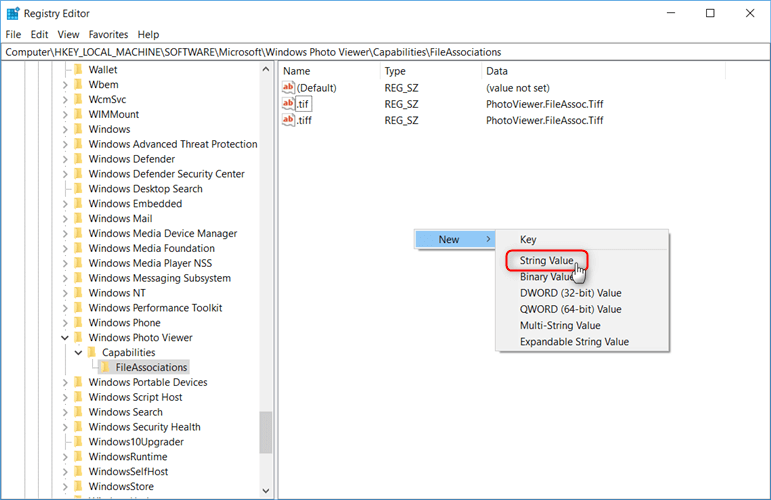Choose Expandable String Value
This screenshot has height=500, width=771.
(x=582, y=342)
